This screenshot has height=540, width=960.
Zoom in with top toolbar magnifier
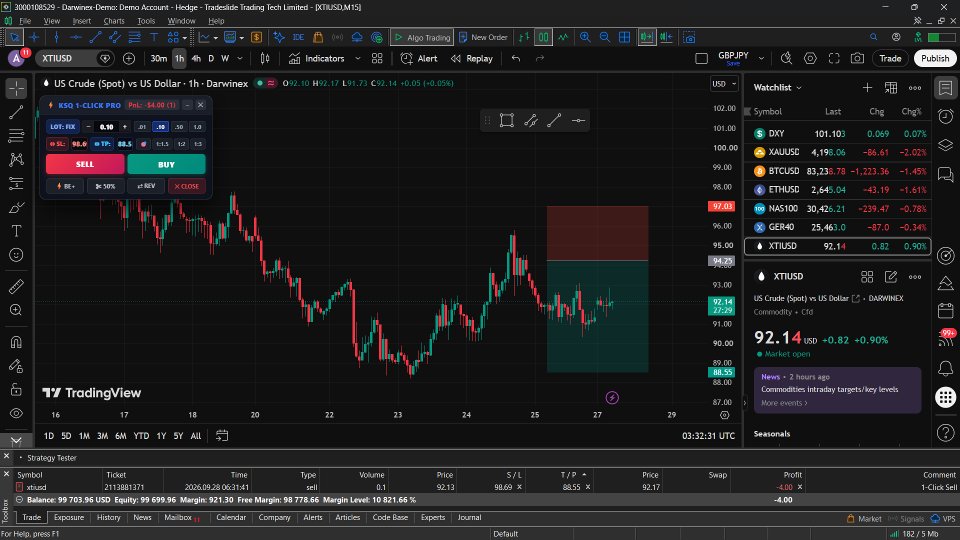coord(585,37)
